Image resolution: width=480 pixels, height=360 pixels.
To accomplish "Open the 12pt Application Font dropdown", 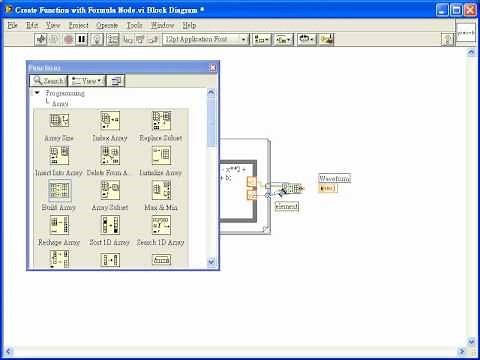I will click(206, 40).
